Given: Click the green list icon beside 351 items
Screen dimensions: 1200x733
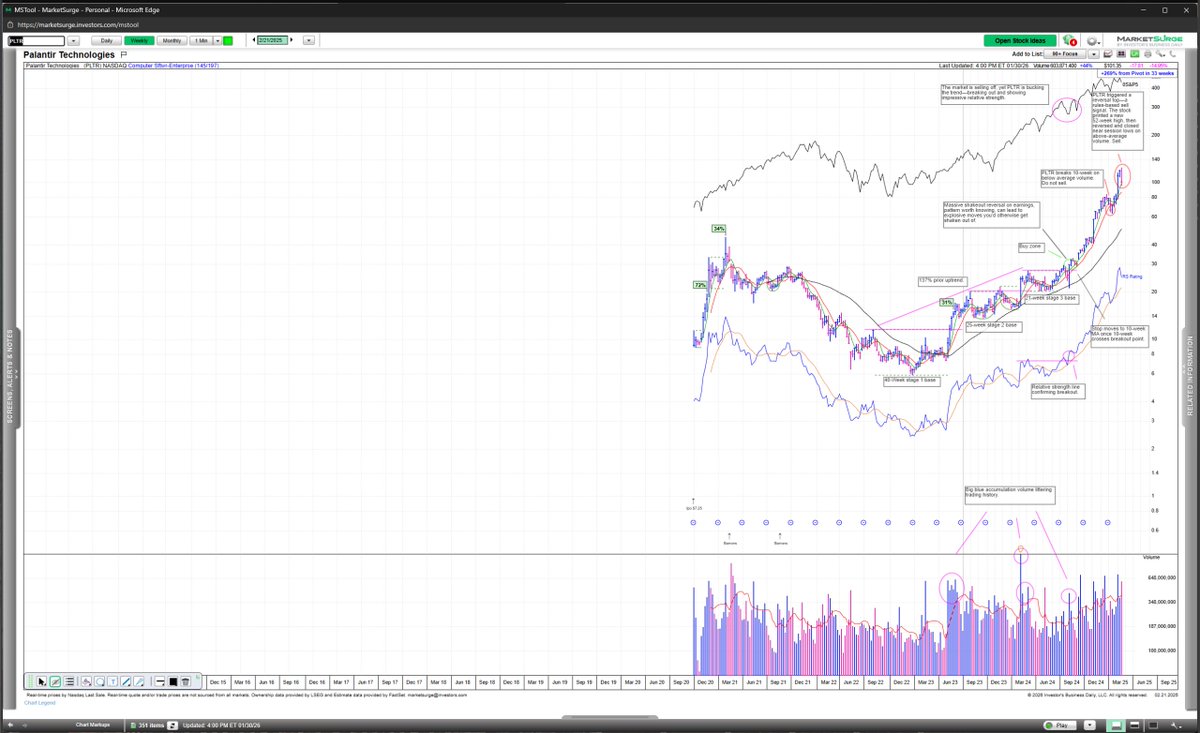Looking at the screenshot, I should [x=133, y=725].
